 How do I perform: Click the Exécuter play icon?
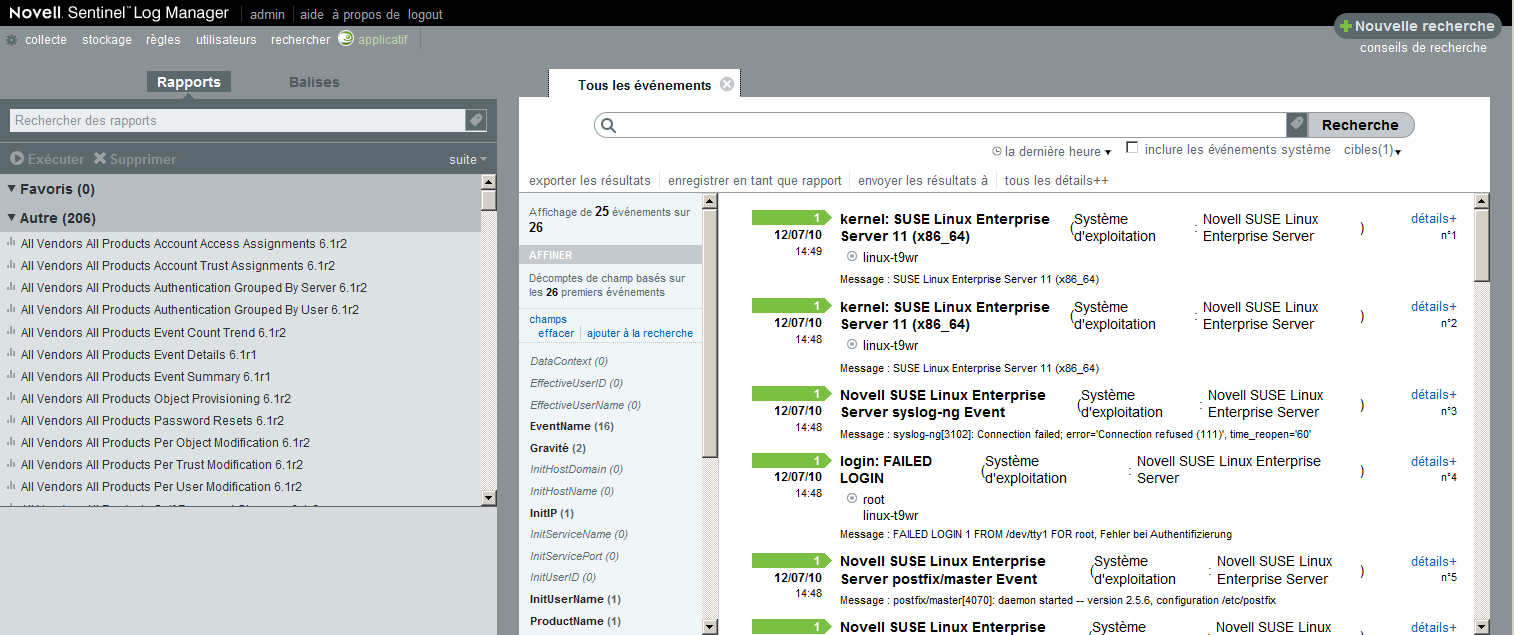(x=17, y=159)
